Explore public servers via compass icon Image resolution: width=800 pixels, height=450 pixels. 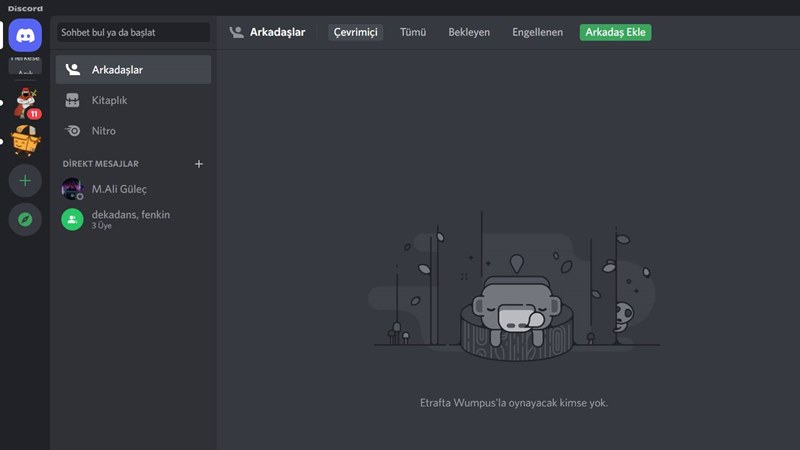point(25,219)
